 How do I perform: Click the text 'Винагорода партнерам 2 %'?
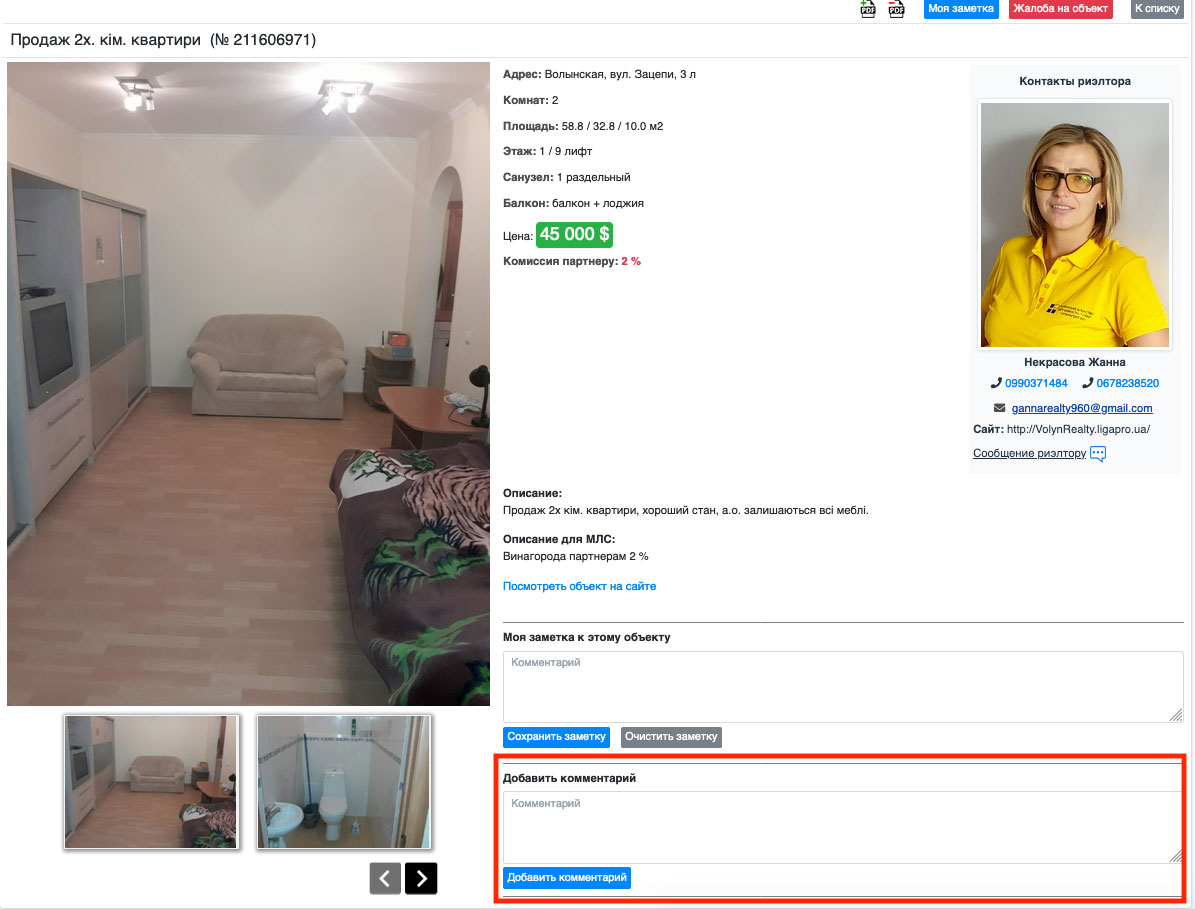click(575, 556)
